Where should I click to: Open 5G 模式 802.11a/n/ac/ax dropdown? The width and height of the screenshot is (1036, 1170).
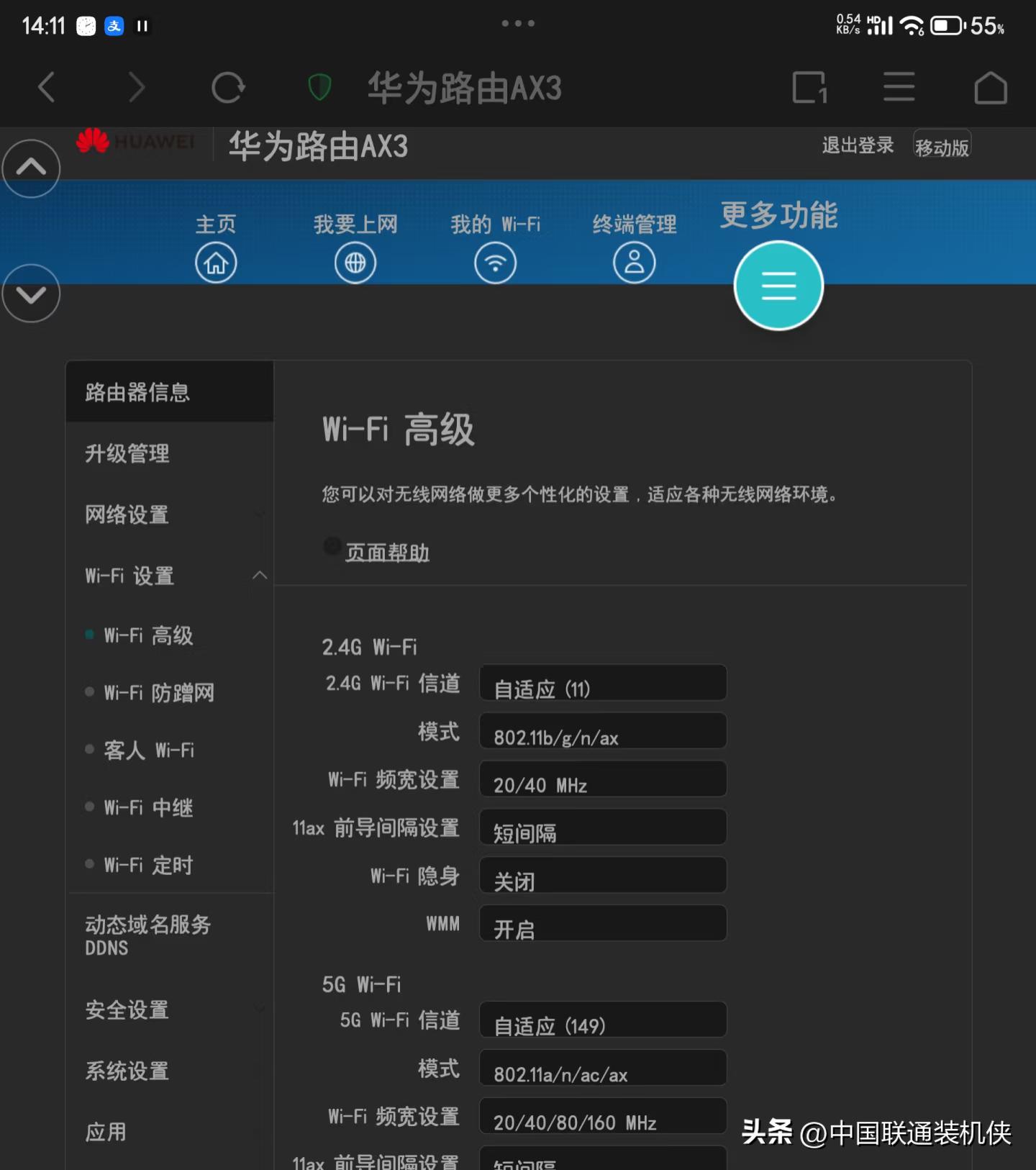pyautogui.click(x=603, y=1068)
